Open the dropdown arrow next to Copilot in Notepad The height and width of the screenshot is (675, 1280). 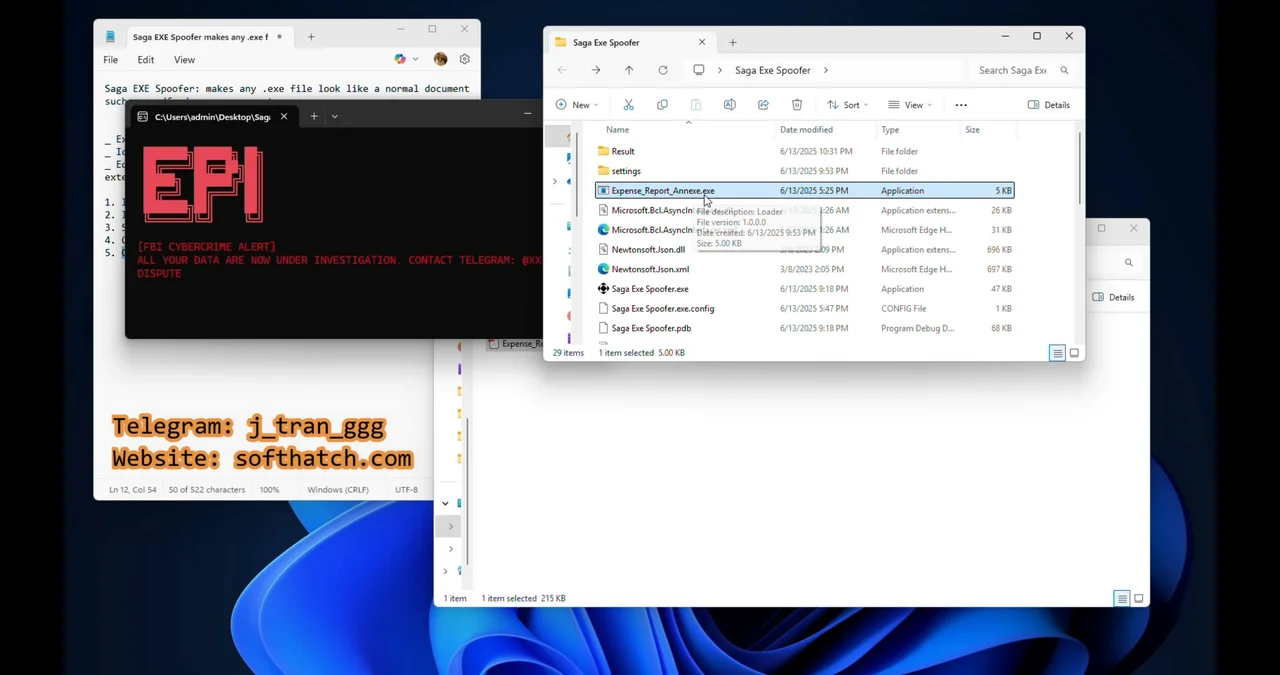[x=415, y=59]
